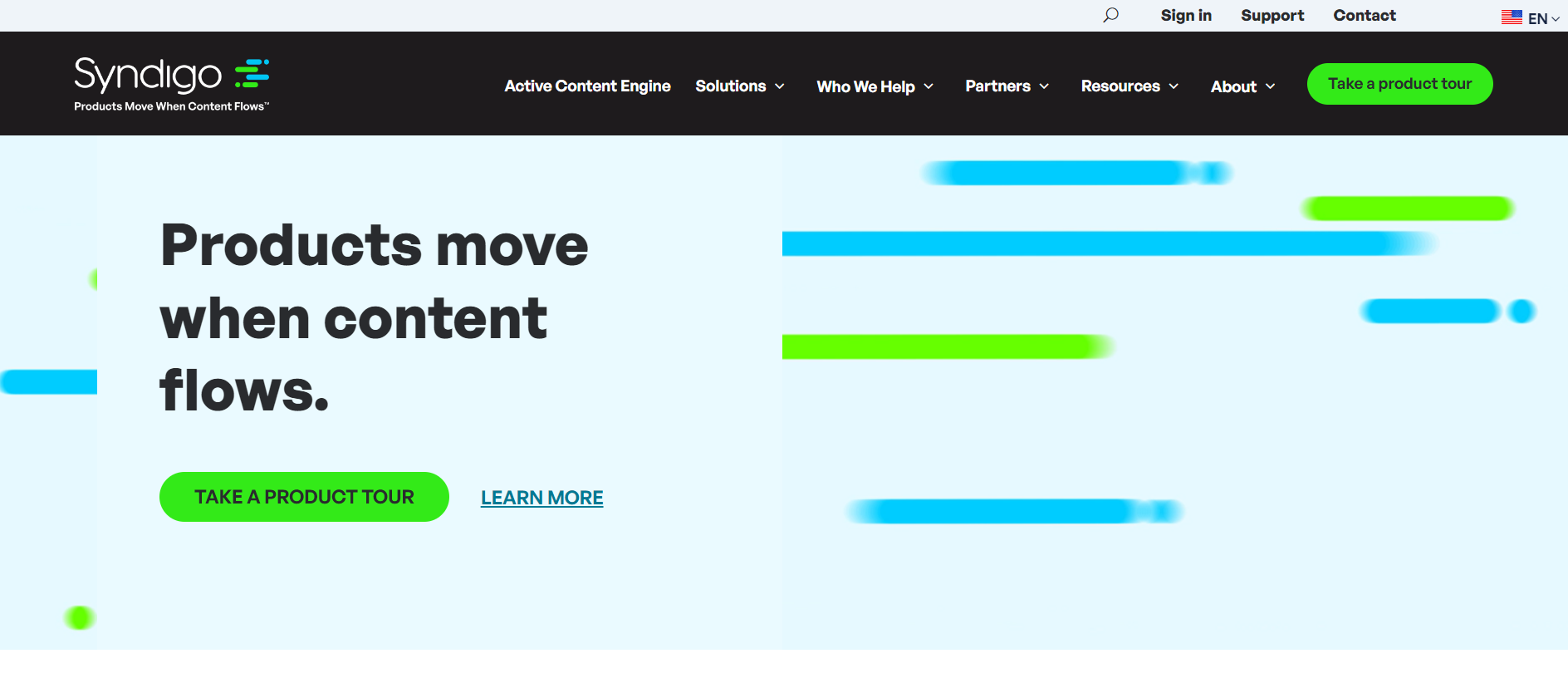Viewport: 1568px width, 673px height.
Task: Go to Active Content Engine page
Action: click(587, 86)
